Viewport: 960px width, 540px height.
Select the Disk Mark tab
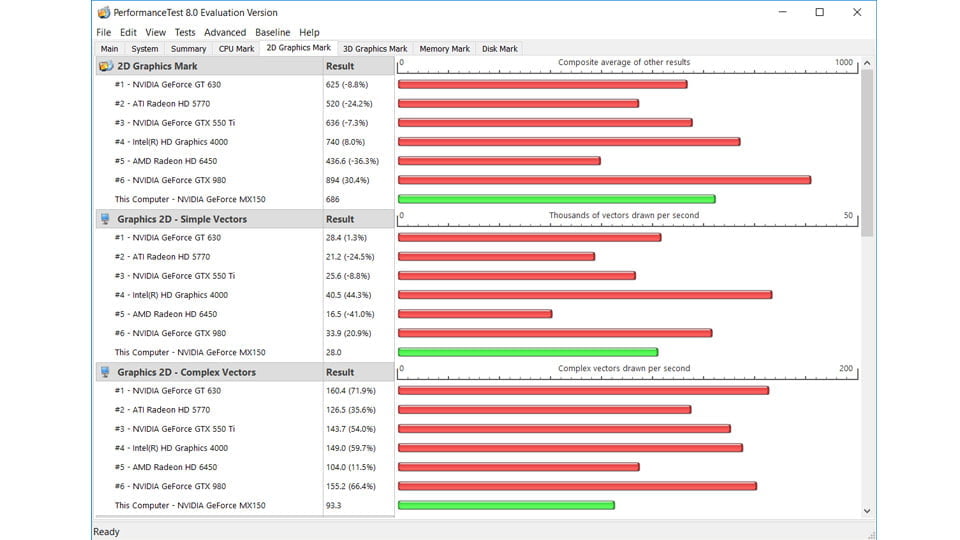point(500,48)
